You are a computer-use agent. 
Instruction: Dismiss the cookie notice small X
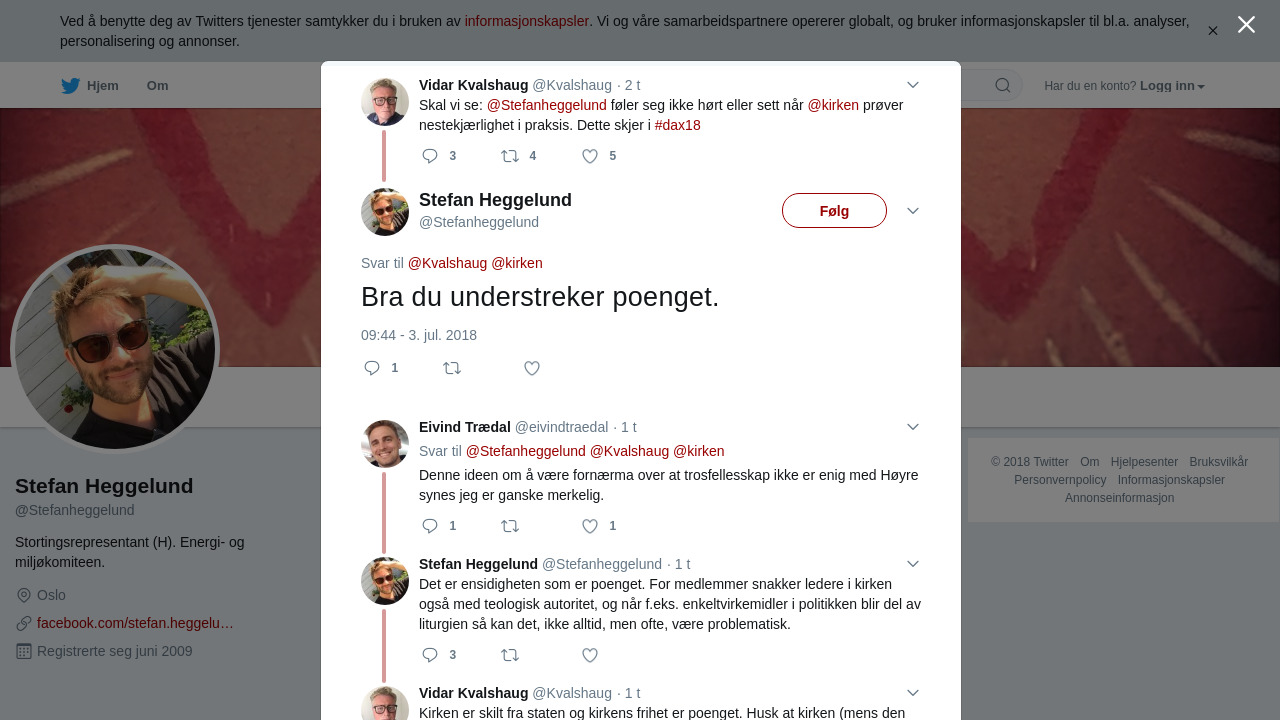pyautogui.click(x=1212, y=31)
